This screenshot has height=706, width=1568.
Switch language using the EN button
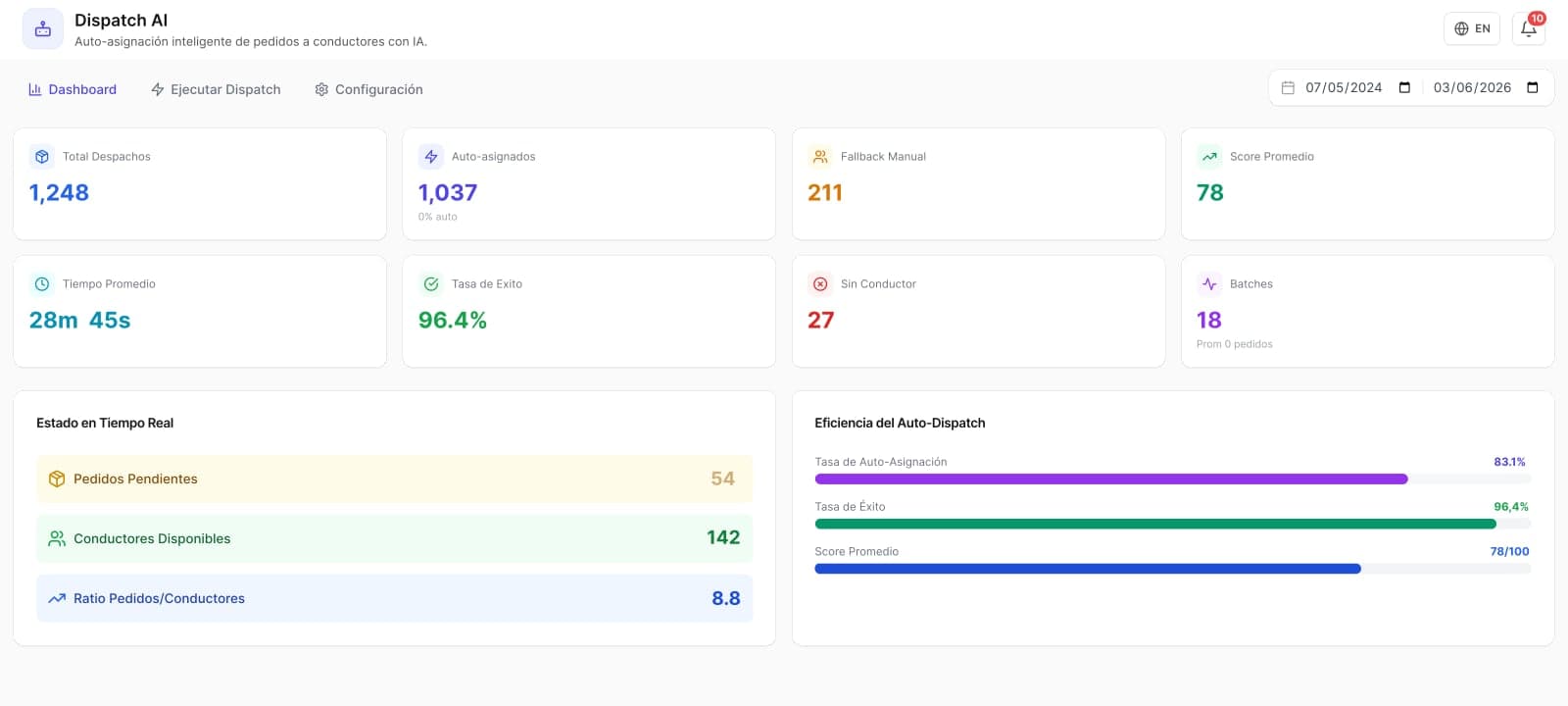[x=1472, y=28]
